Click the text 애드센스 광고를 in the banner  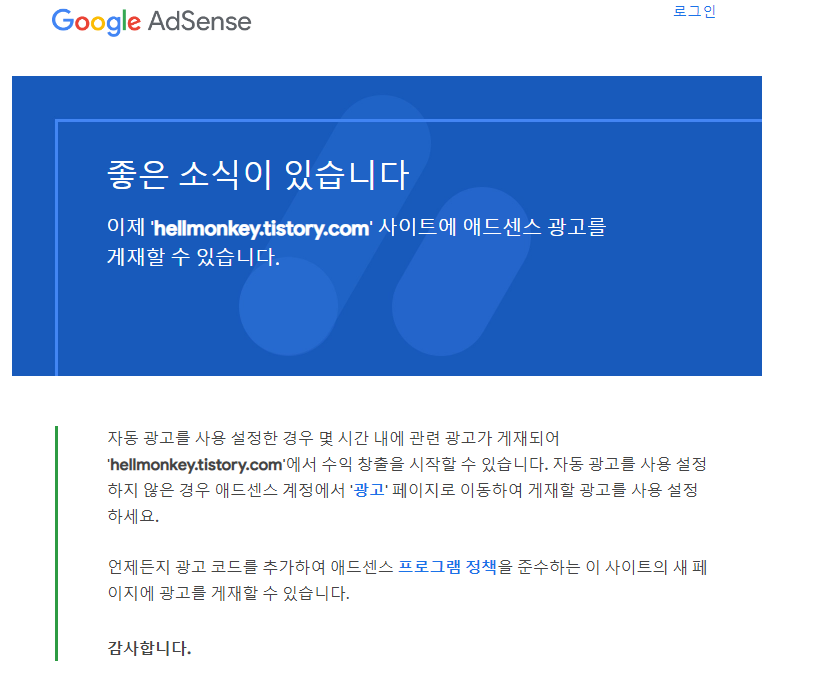[x=534, y=227]
